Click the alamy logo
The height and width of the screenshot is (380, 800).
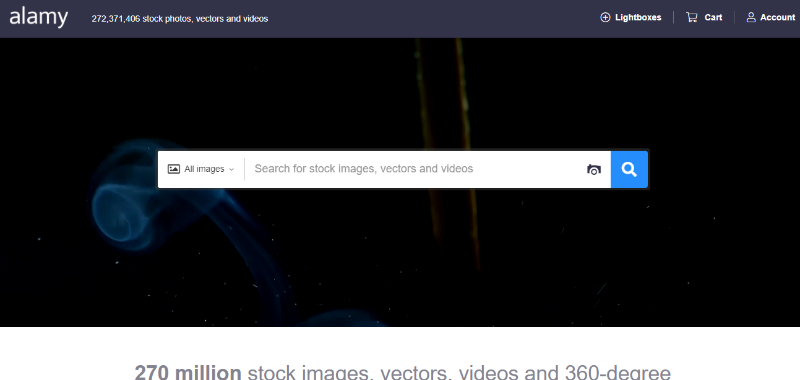tap(38, 17)
